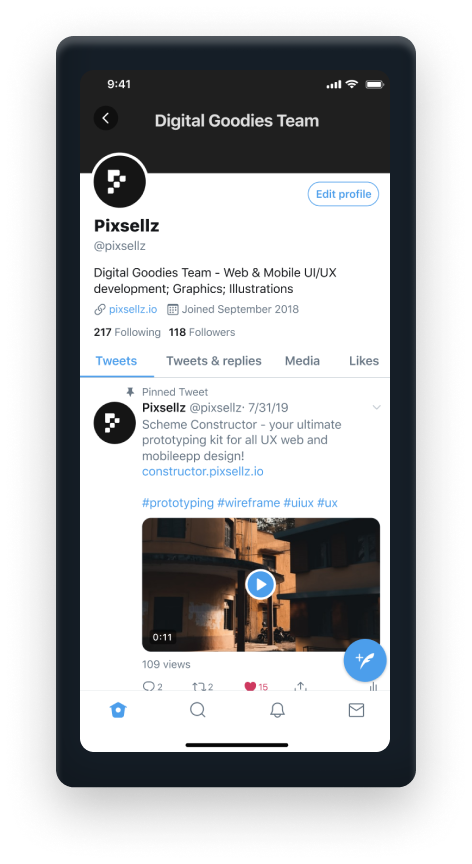Image resolution: width=472 pixels, height=864 pixels.
Task: Click the Edit profile button
Action: (x=343, y=194)
